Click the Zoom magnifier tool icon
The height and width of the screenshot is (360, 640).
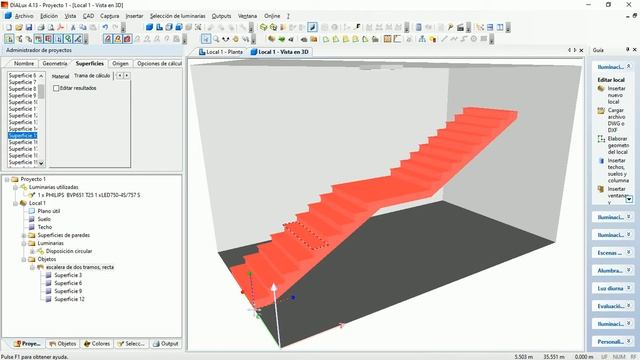216,39
